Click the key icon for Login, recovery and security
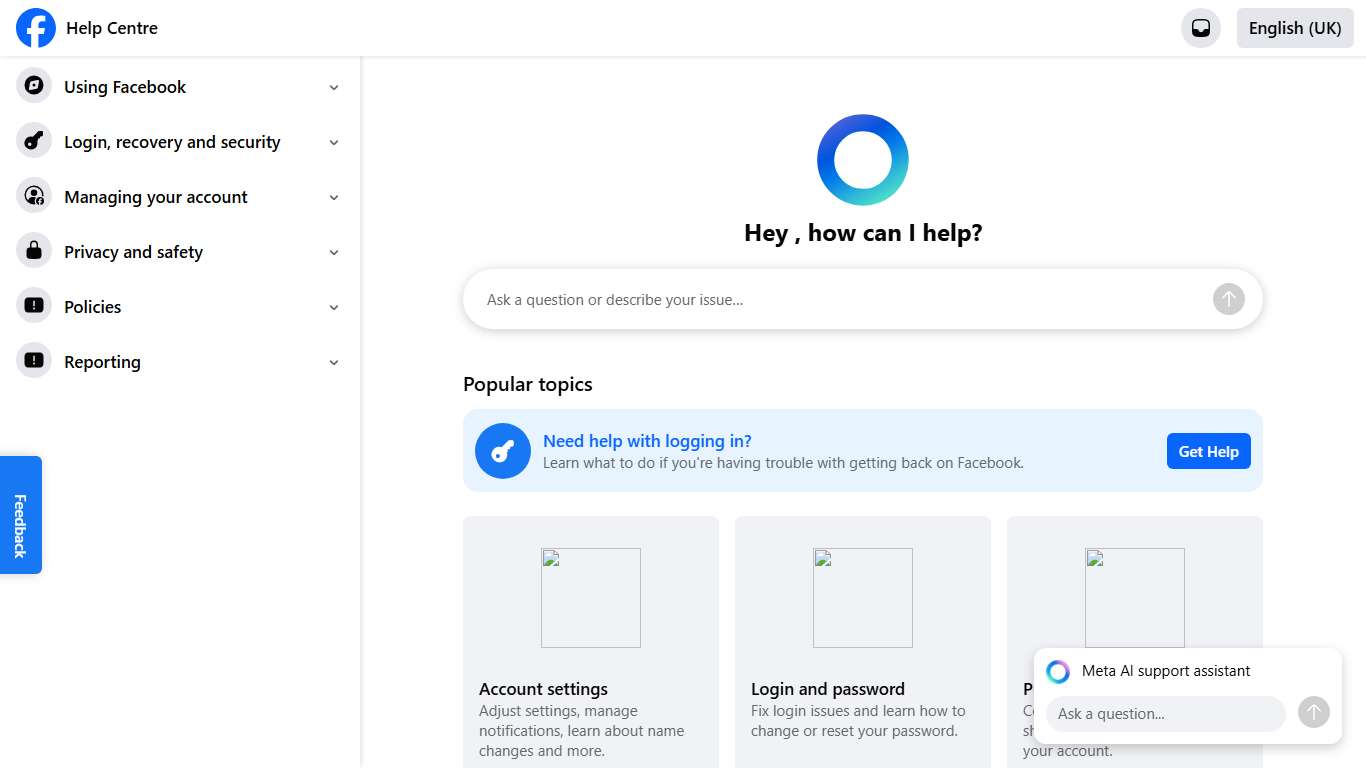Image resolution: width=1366 pixels, height=768 pixels. tap(33, 141)
